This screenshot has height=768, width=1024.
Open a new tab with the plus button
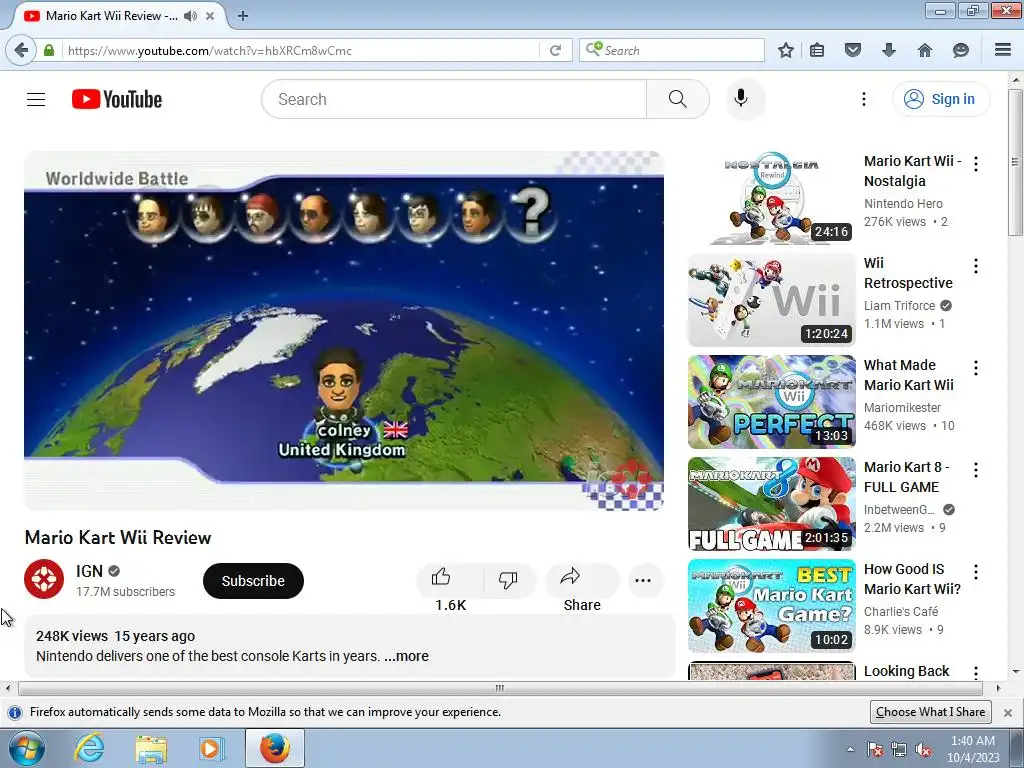[x=243, y=16]
